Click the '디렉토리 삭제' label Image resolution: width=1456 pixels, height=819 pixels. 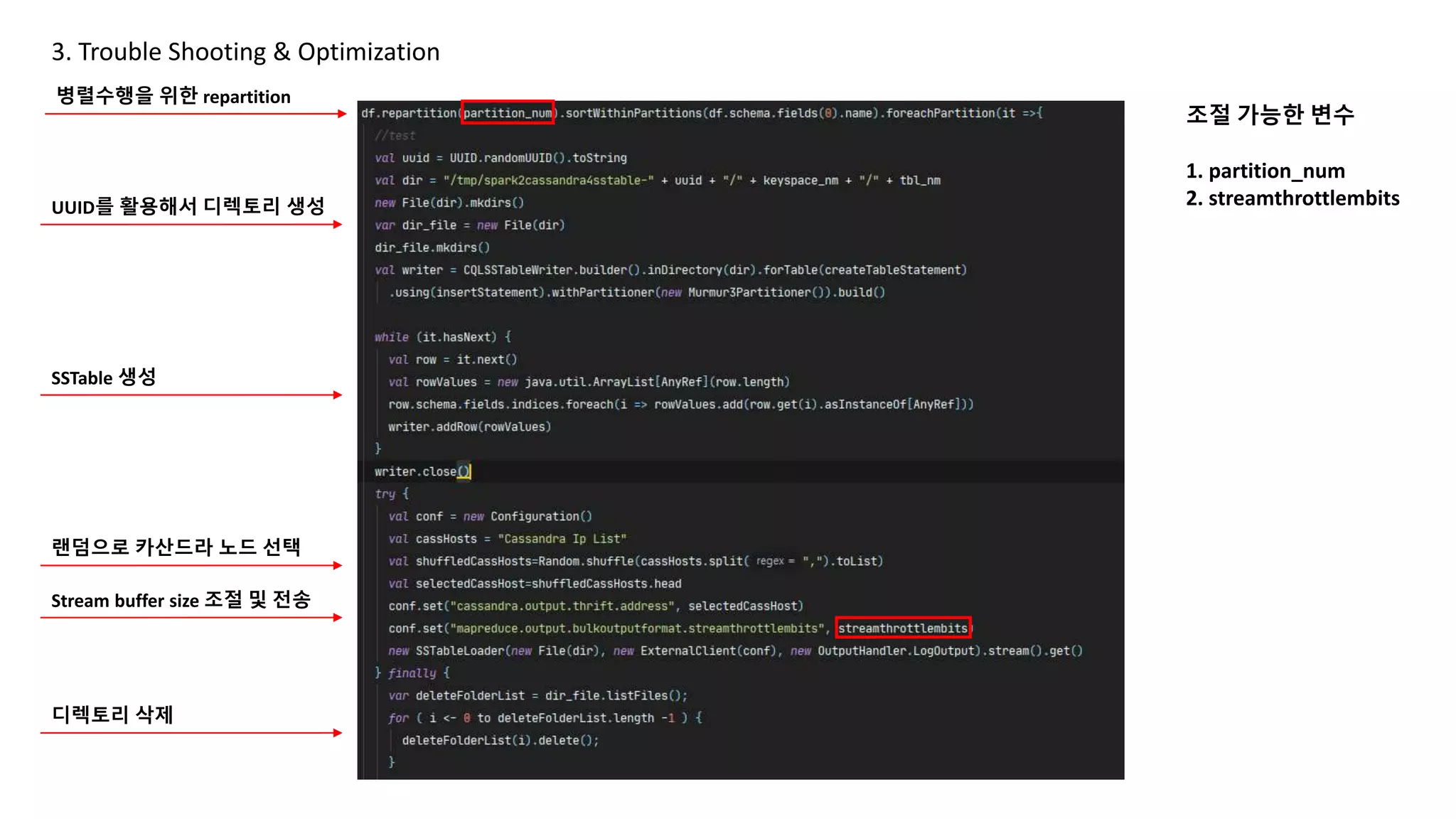(112, 714)
